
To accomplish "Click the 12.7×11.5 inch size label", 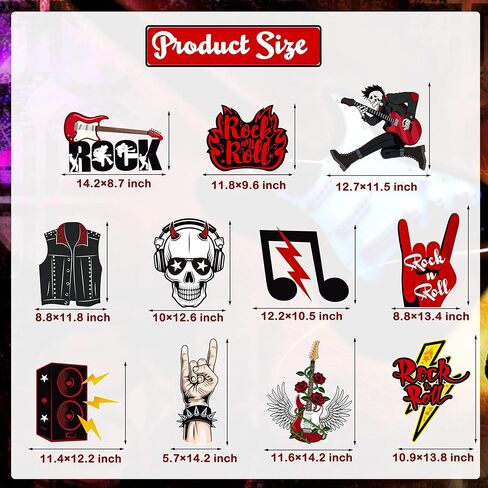I will [x=376, y=187].
